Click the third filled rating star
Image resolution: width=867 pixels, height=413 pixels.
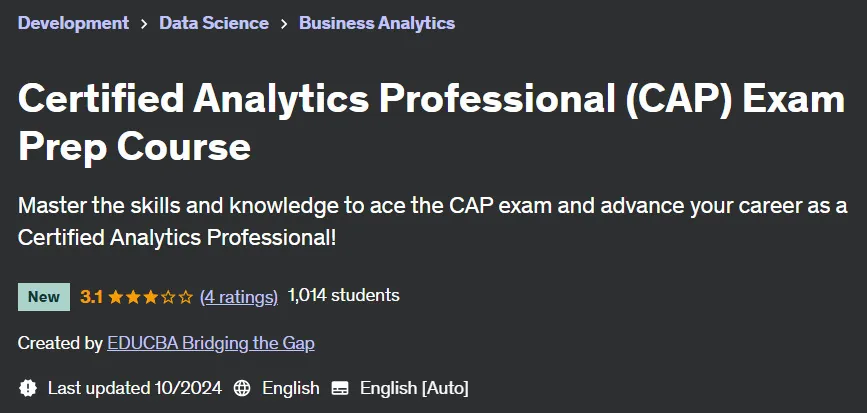(x=151, y=297)
